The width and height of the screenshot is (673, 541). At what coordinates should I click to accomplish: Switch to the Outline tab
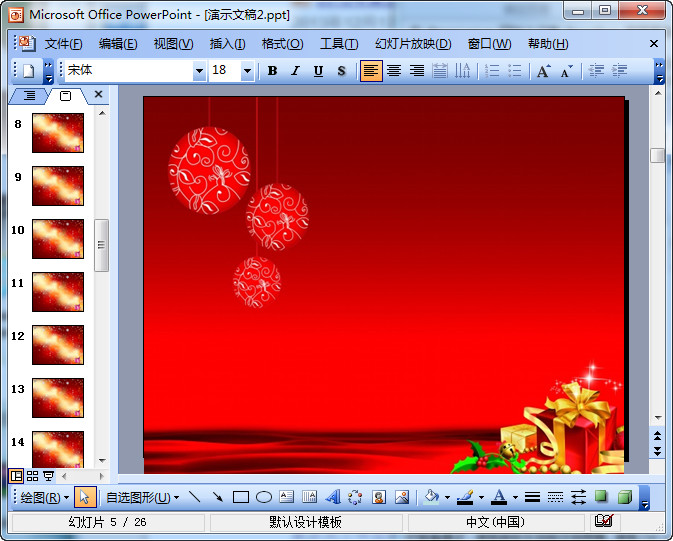[x=29, y=96]
